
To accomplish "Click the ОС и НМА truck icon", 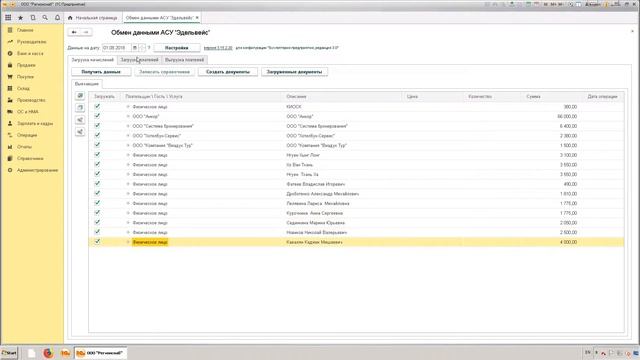I will [x=10, y=111].
